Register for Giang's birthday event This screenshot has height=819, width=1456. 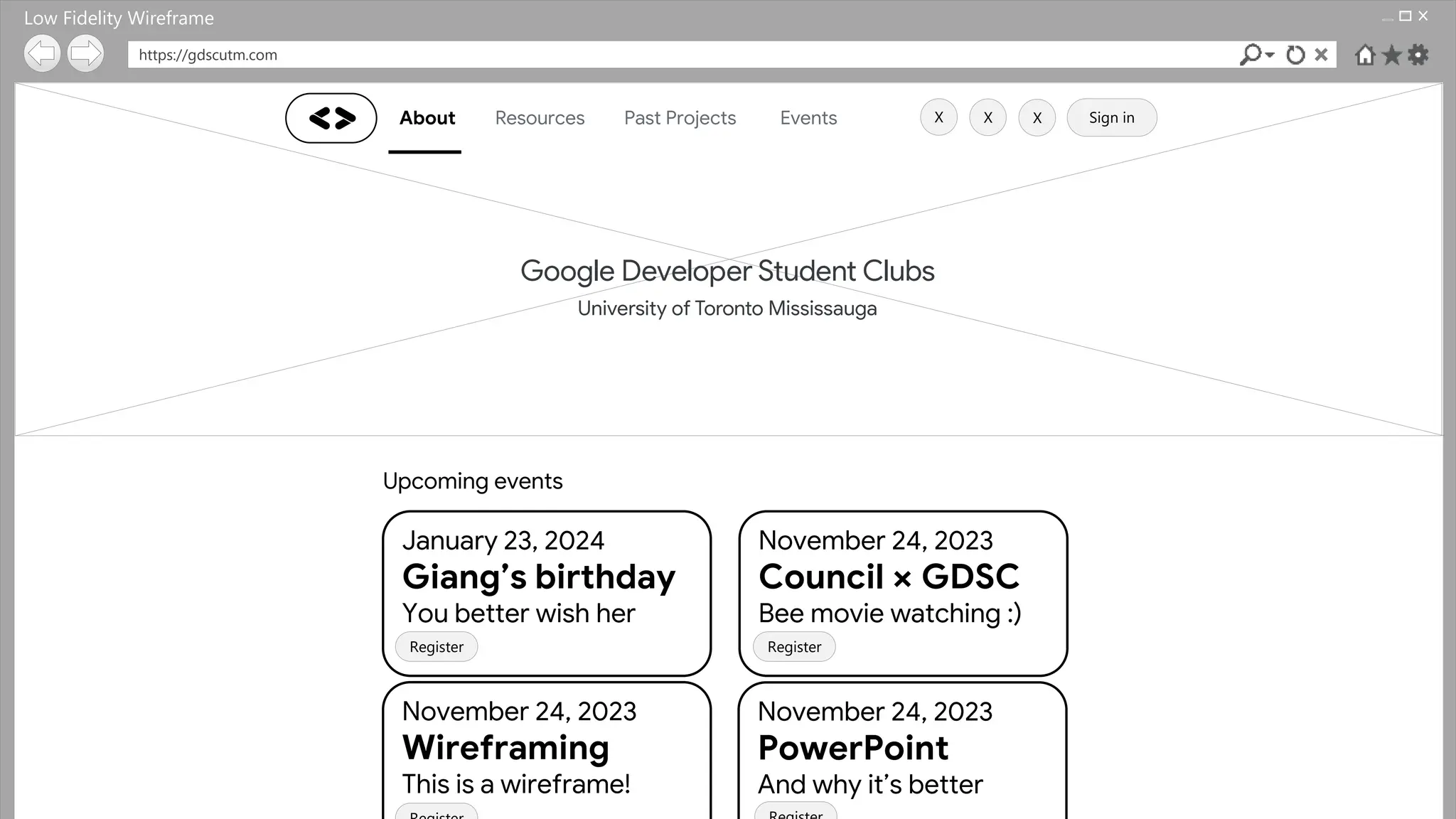point(437,647)
